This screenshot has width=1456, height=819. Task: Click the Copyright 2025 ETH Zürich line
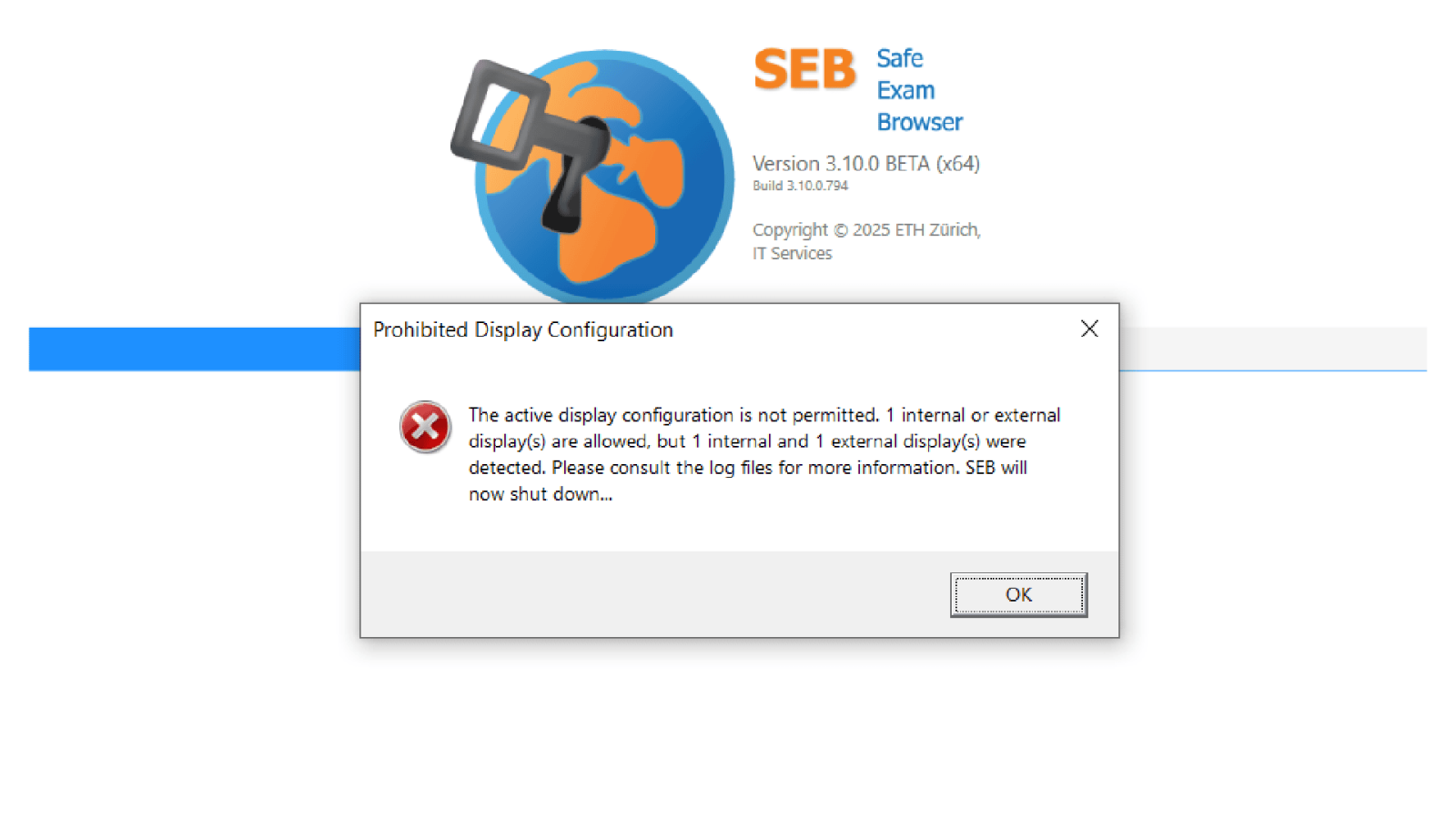pyautogui.click(x=866, y=229)
